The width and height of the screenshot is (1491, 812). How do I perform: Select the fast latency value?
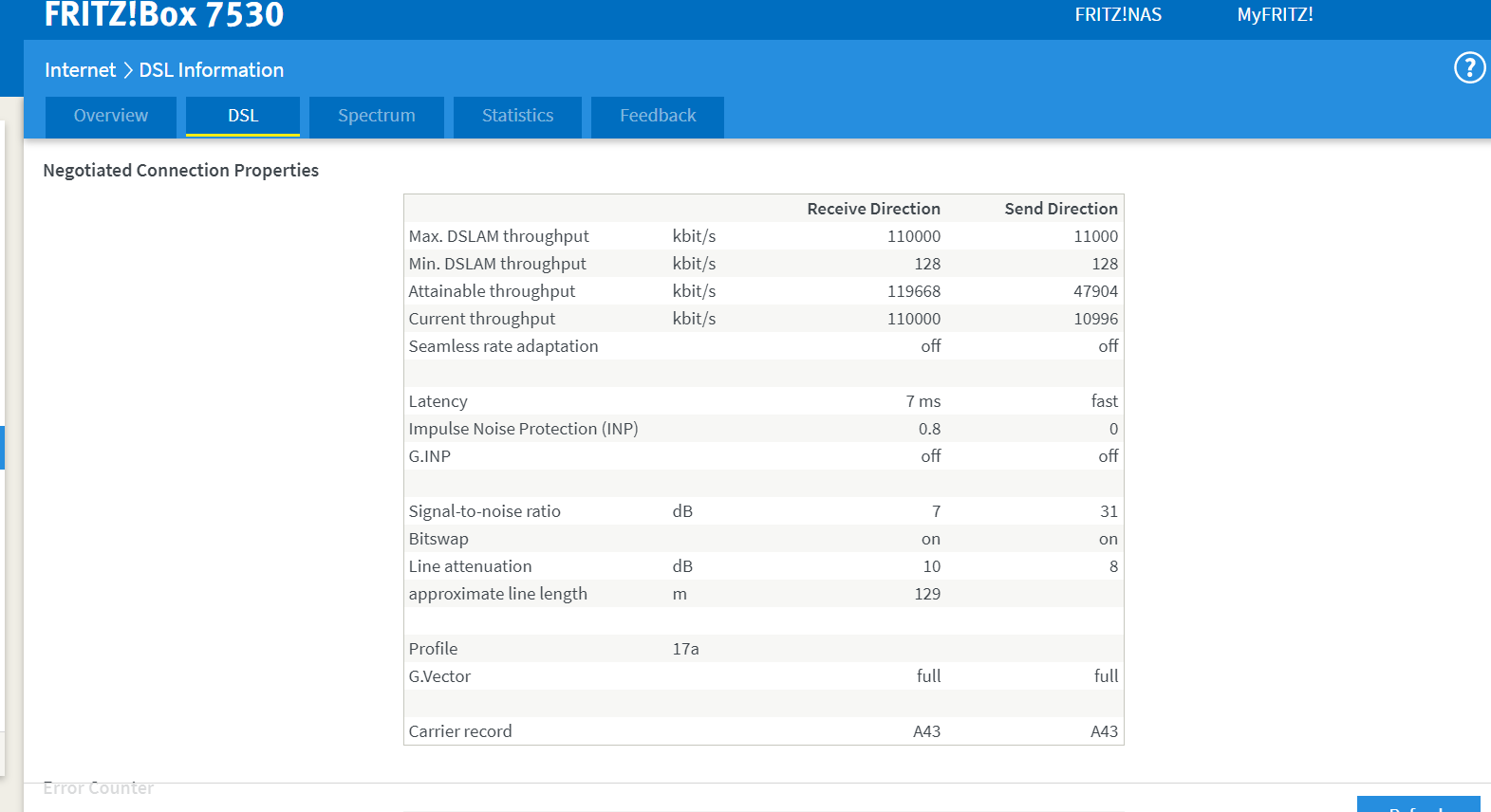(x=1104, y=401)
